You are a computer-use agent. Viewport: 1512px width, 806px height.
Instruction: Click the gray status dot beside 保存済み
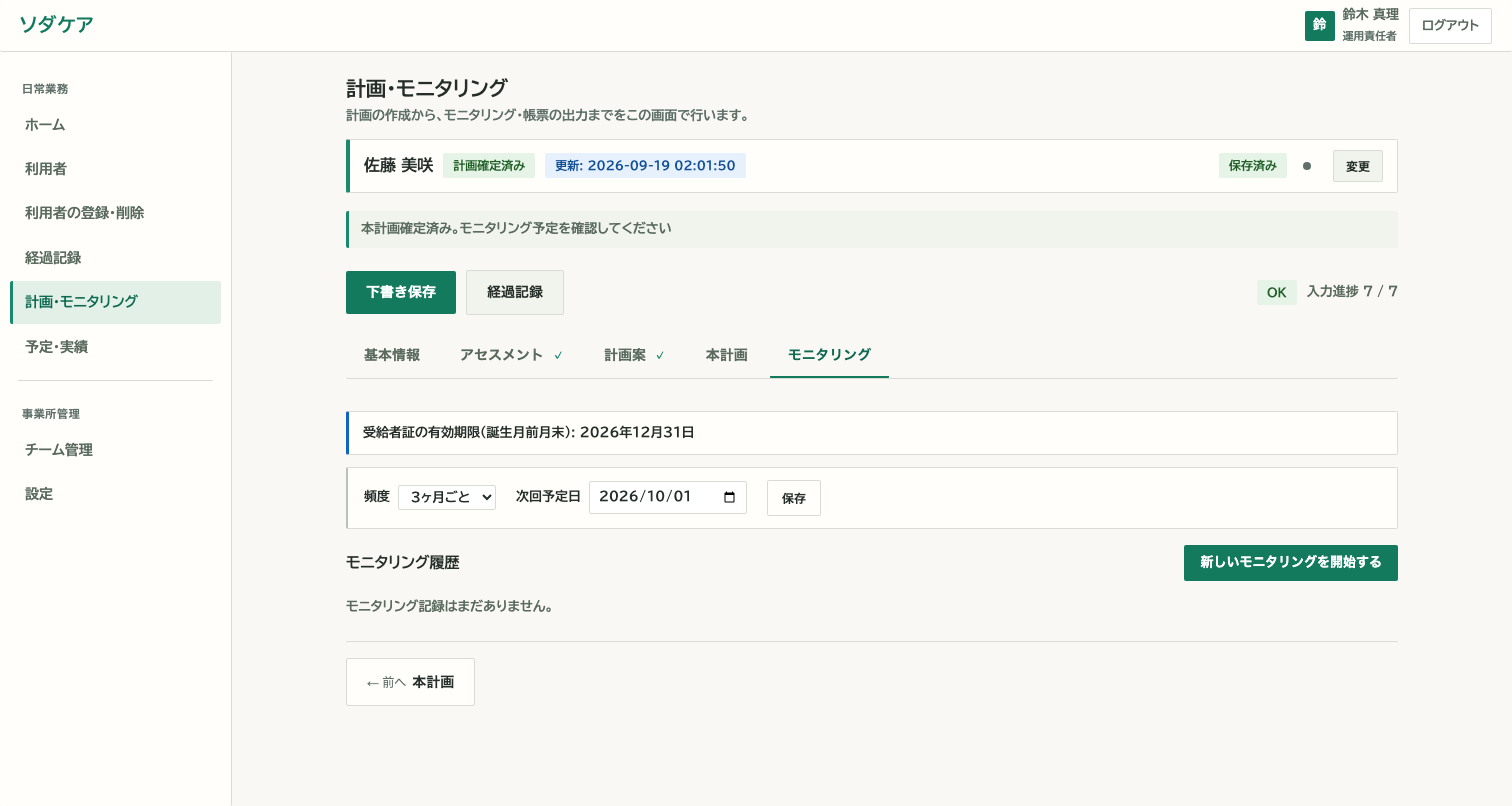[1307, 166]
